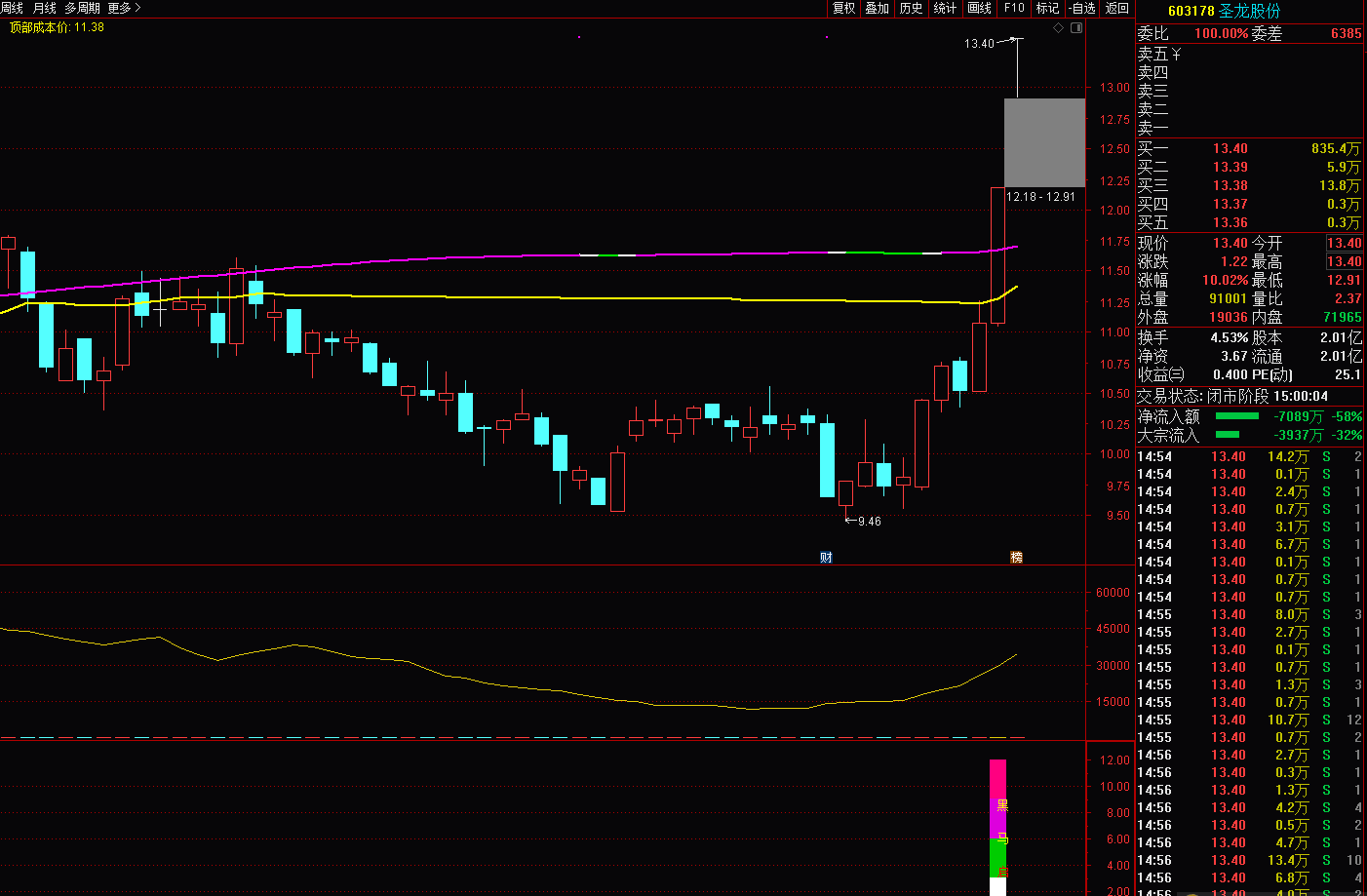The width and height of the screenshot is (1367, 896).
Task: Select the 14:54 tick row with 14.2万
Action: point(1249,457)
